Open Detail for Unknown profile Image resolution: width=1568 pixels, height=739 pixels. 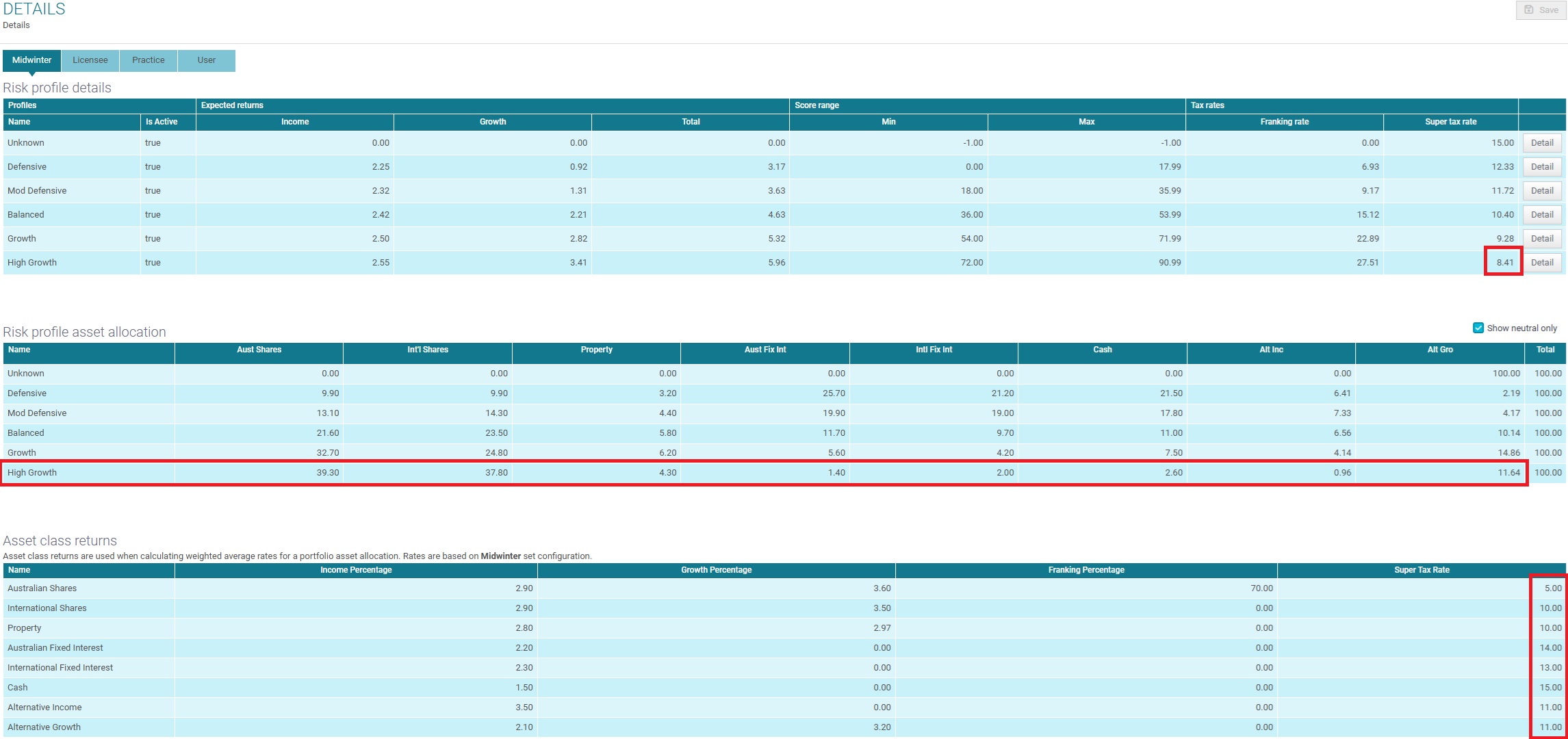pos(1542,143)
